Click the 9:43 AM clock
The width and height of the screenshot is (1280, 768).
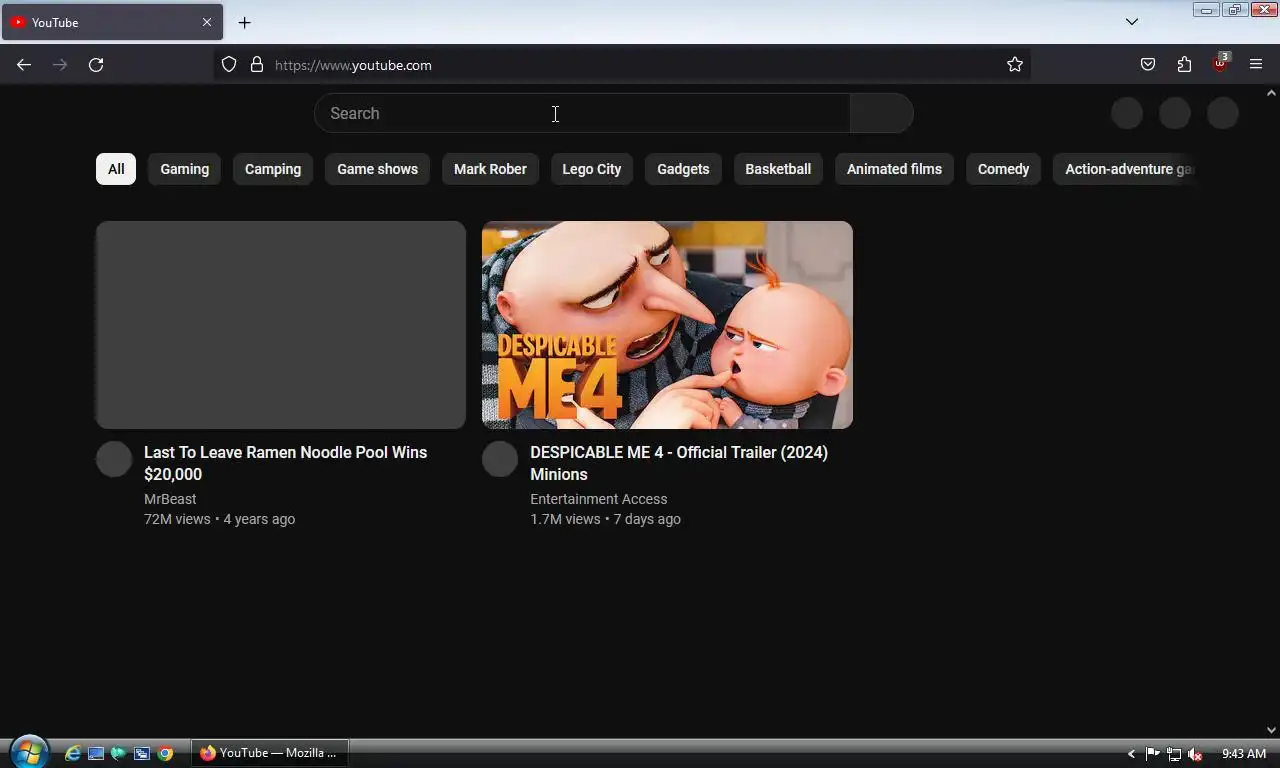point(1244,754)
